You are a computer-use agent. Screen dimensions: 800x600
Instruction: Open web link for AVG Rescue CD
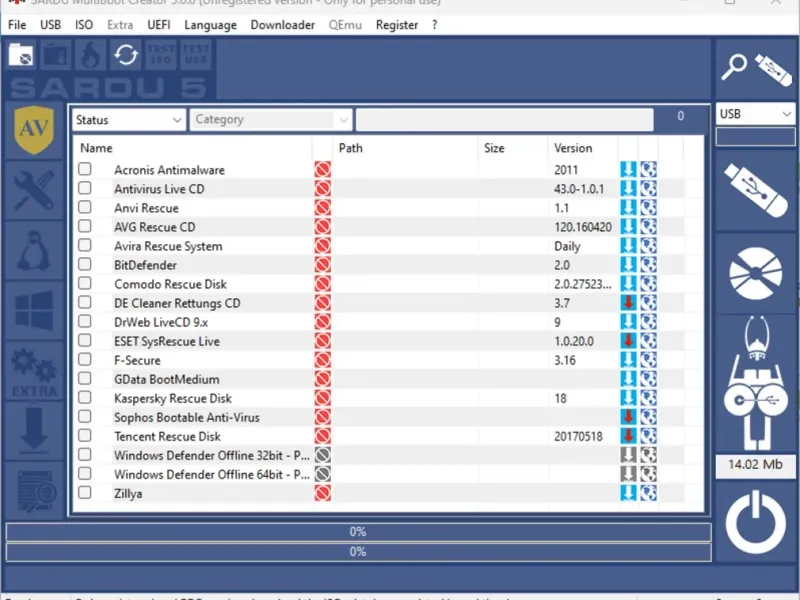(648, 227)
